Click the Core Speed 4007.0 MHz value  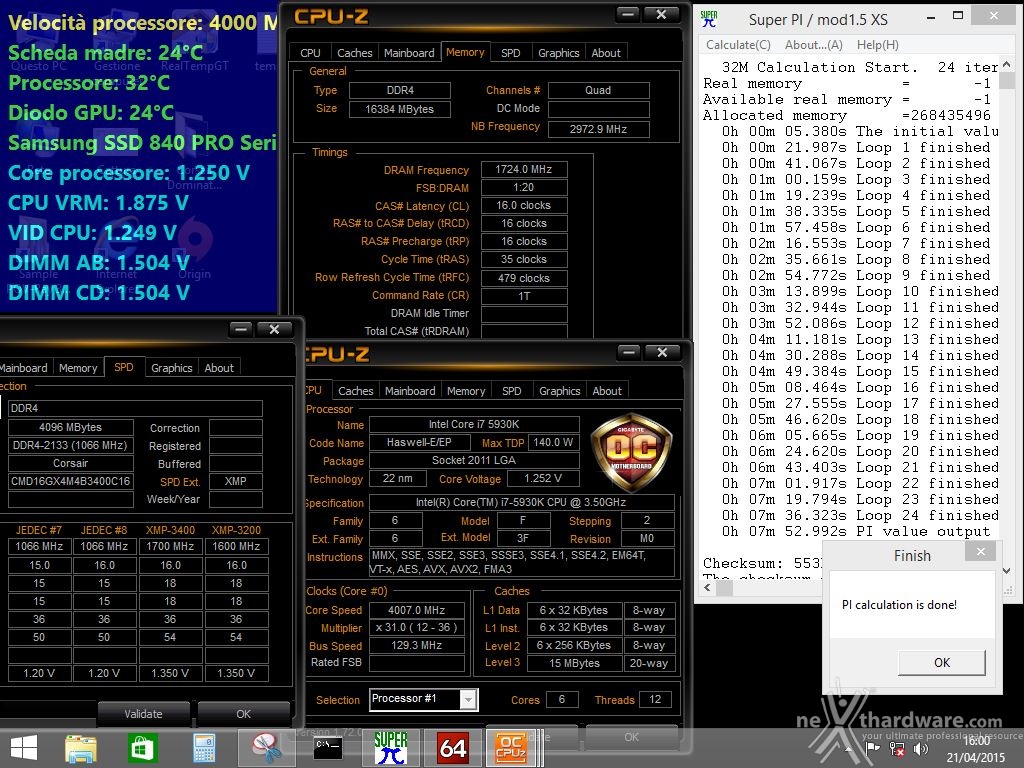(x=417, y=610)
